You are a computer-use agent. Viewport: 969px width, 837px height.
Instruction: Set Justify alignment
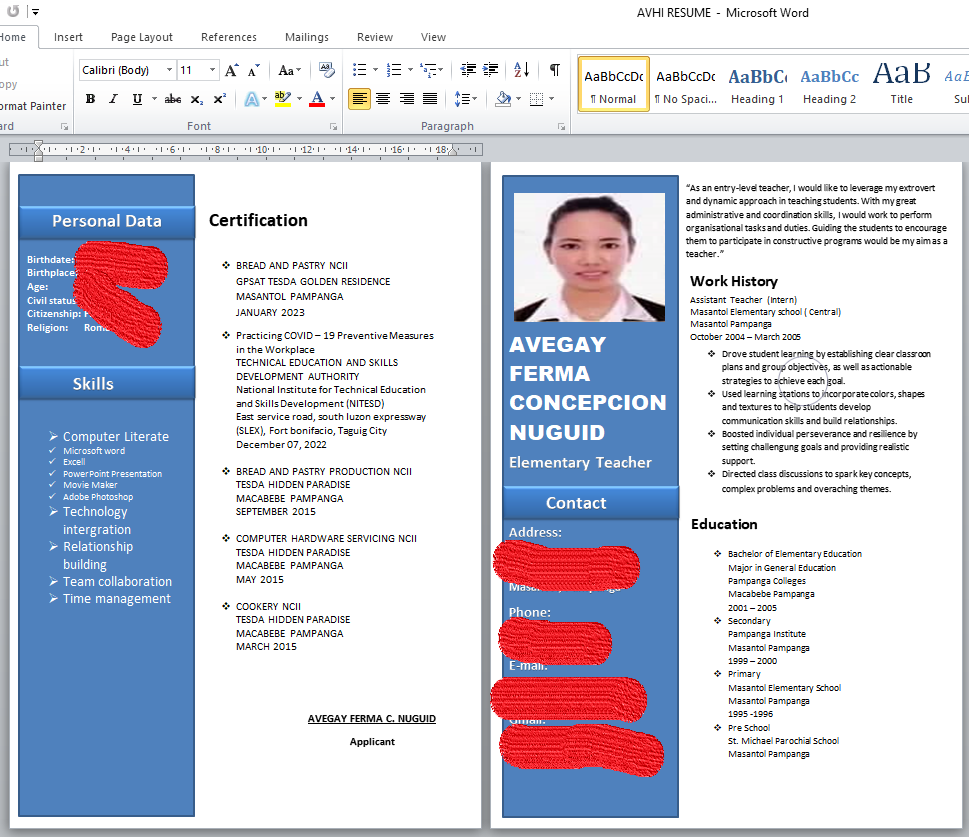430,99
